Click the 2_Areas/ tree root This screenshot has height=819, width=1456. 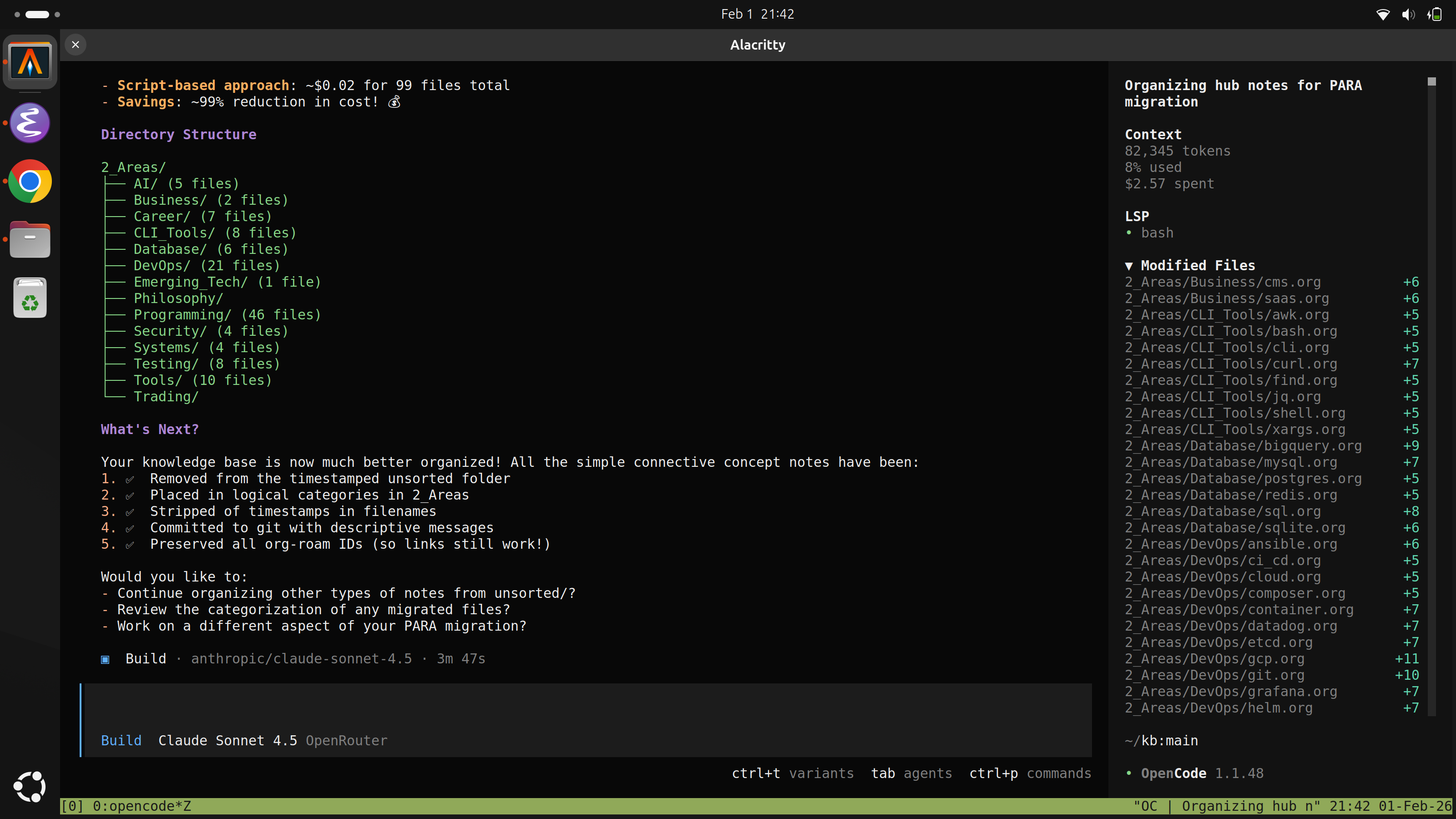coord(133,167)
